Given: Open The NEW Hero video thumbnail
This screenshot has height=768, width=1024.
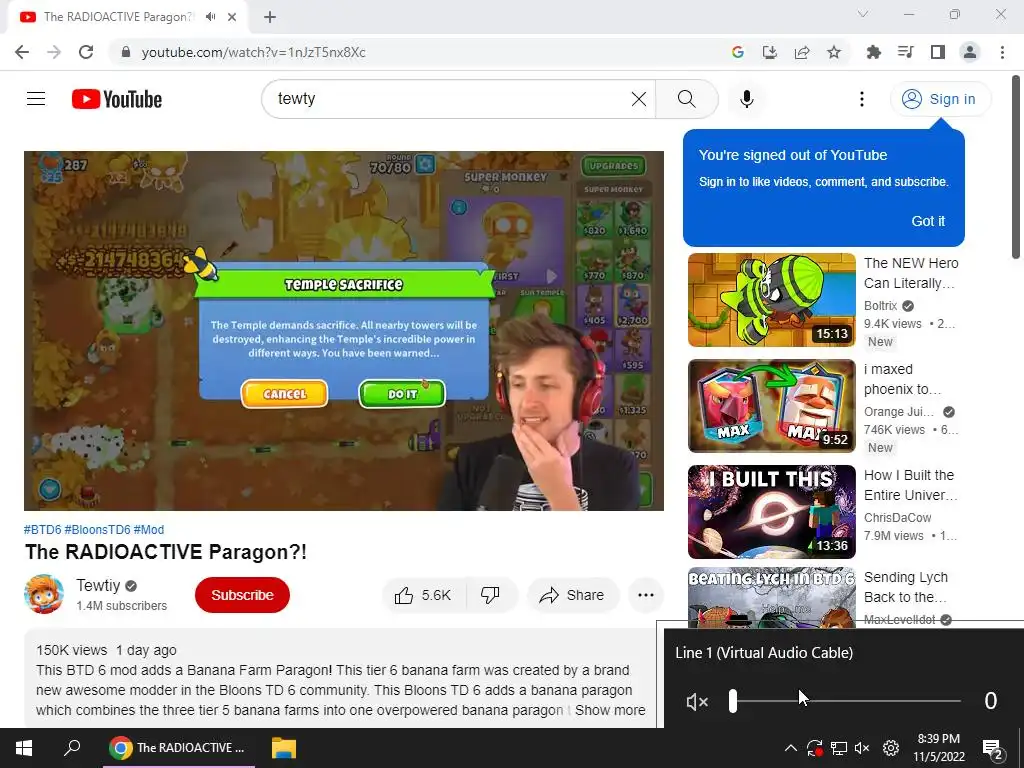Looking at the screenshot, I should 771,300.
